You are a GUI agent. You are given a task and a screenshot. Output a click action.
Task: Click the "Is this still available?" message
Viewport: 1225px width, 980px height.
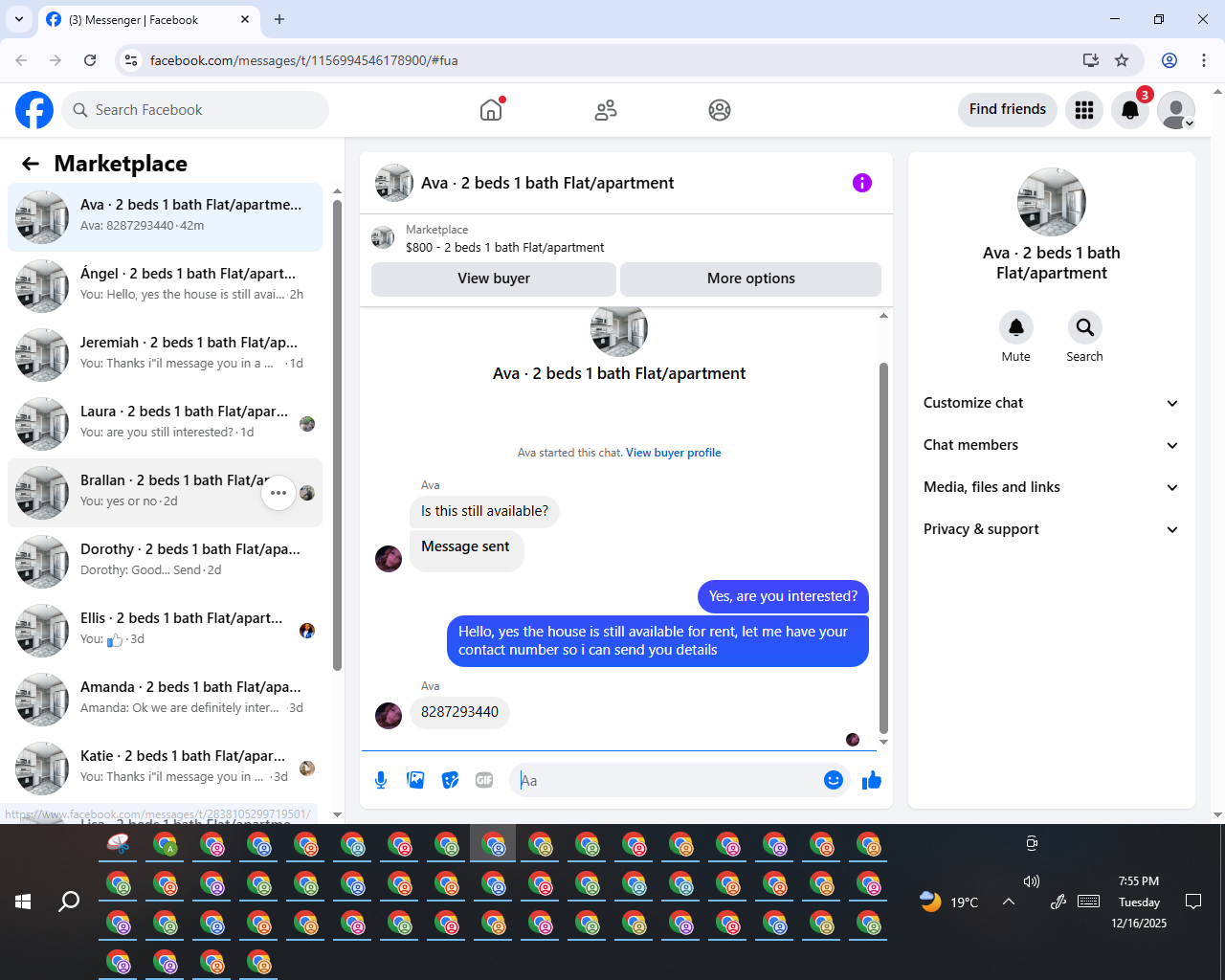click(484, 511)
